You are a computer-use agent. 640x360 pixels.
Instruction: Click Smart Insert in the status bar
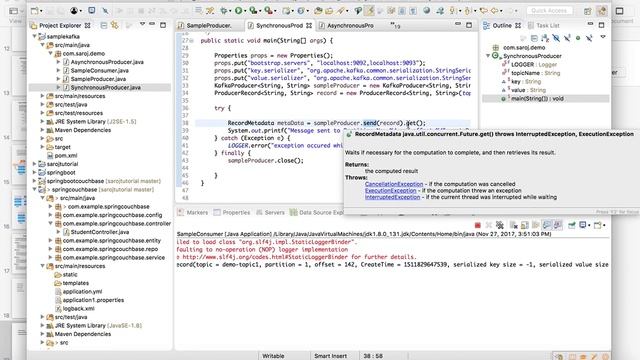pos(330,356)
